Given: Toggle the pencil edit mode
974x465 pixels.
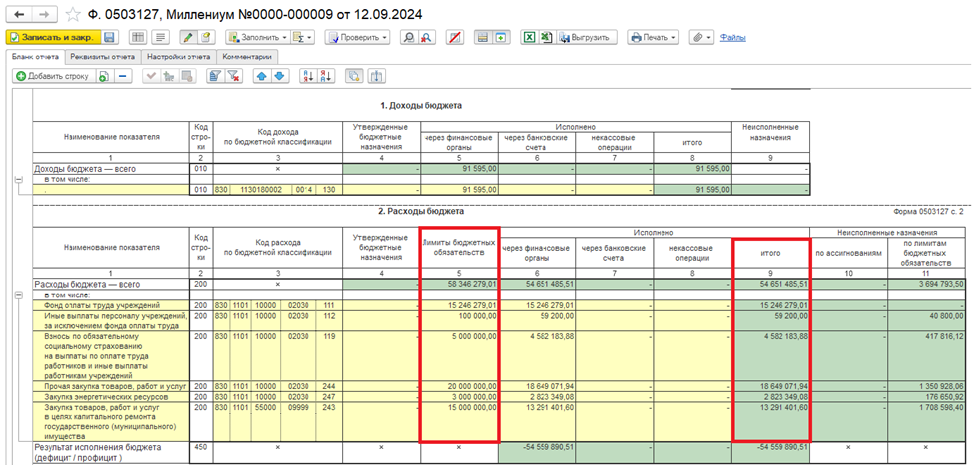Looking at the screenshot, I should click(186, 37).
